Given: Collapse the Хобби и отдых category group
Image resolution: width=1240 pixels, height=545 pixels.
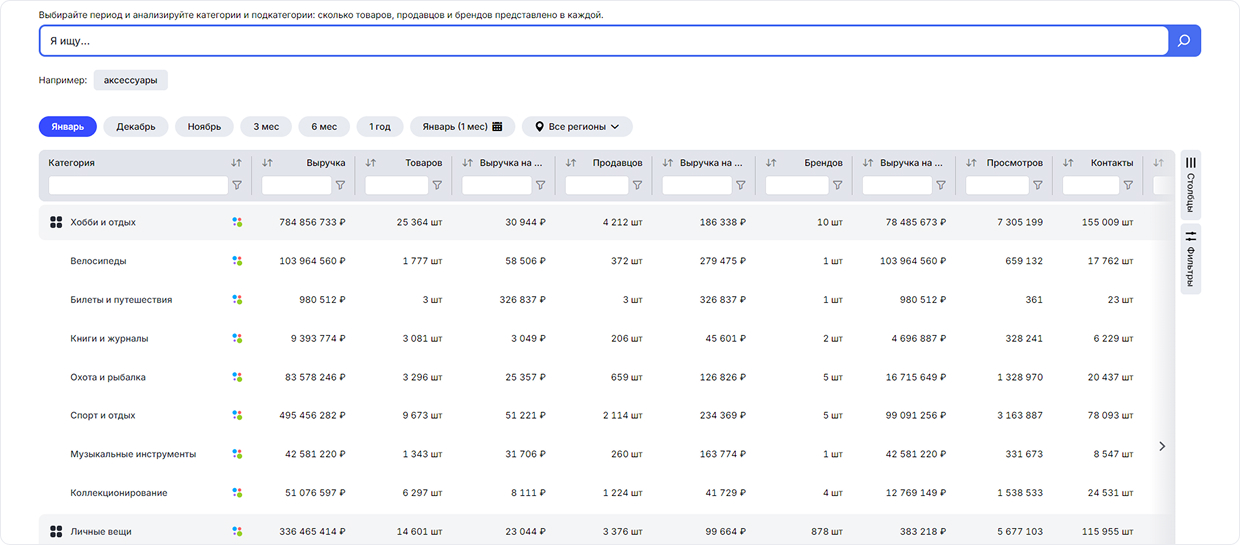Looking at the screenshot, I should pyautogui.click(x=56, y=222).
